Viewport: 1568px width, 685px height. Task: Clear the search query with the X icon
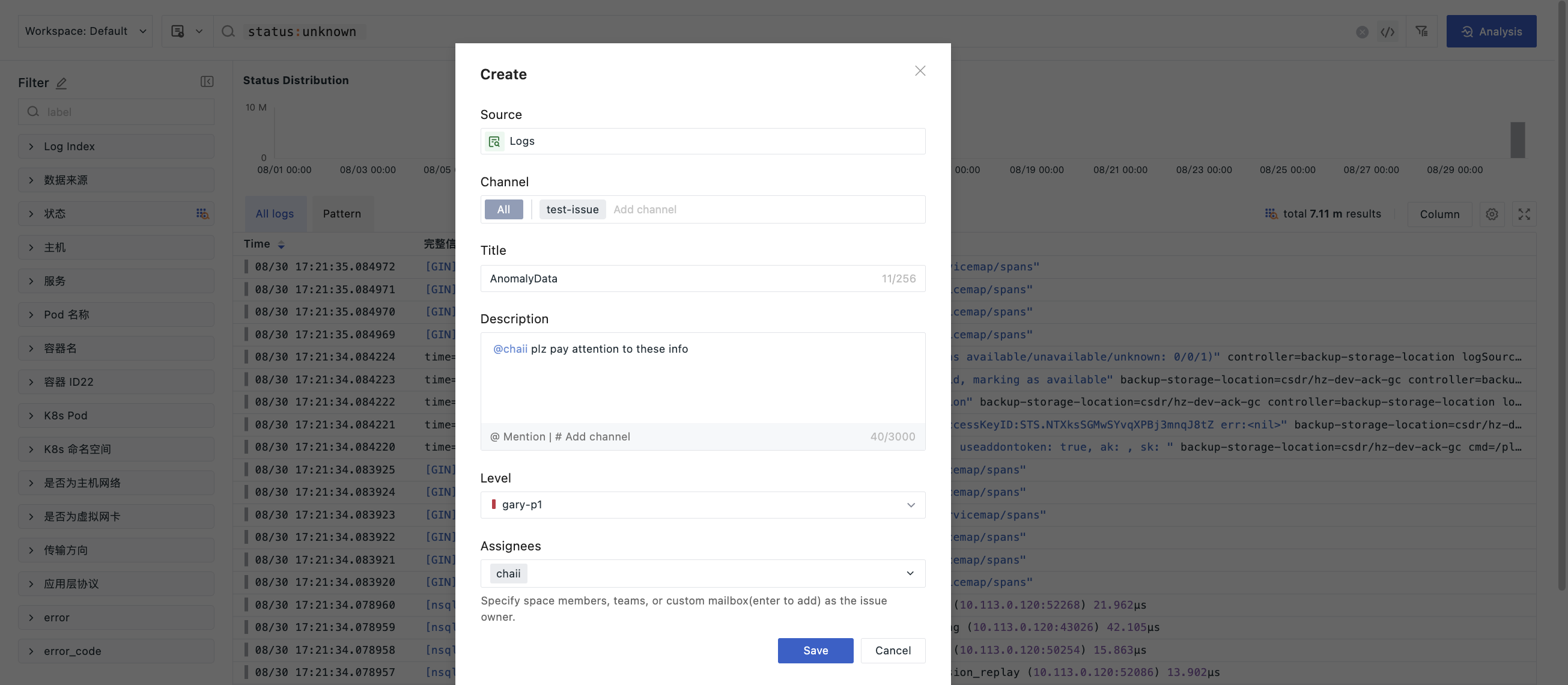(1362, 32)
